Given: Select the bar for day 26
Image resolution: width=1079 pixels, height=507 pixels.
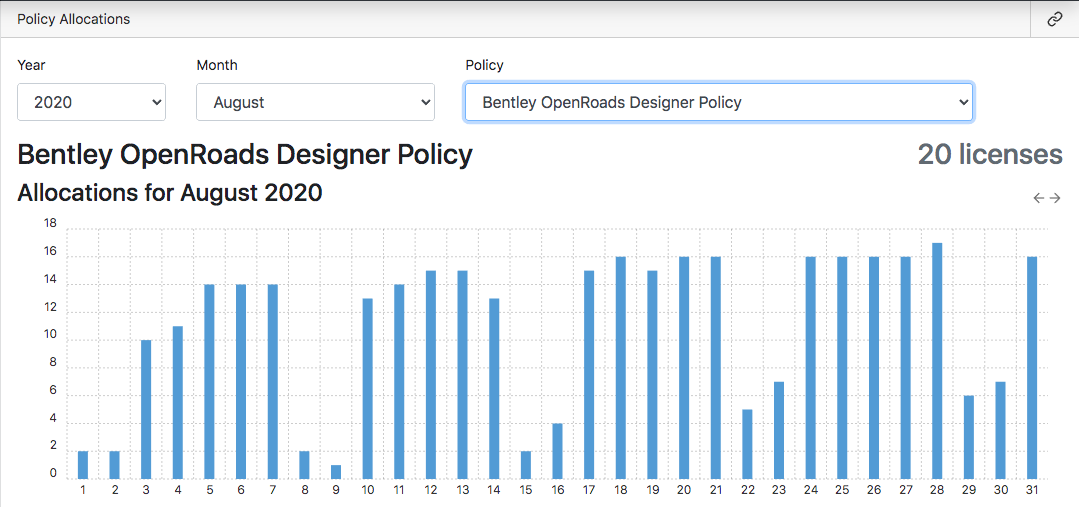Looking at the screenshot, I should pyautogui.click(x=875, y=368).
